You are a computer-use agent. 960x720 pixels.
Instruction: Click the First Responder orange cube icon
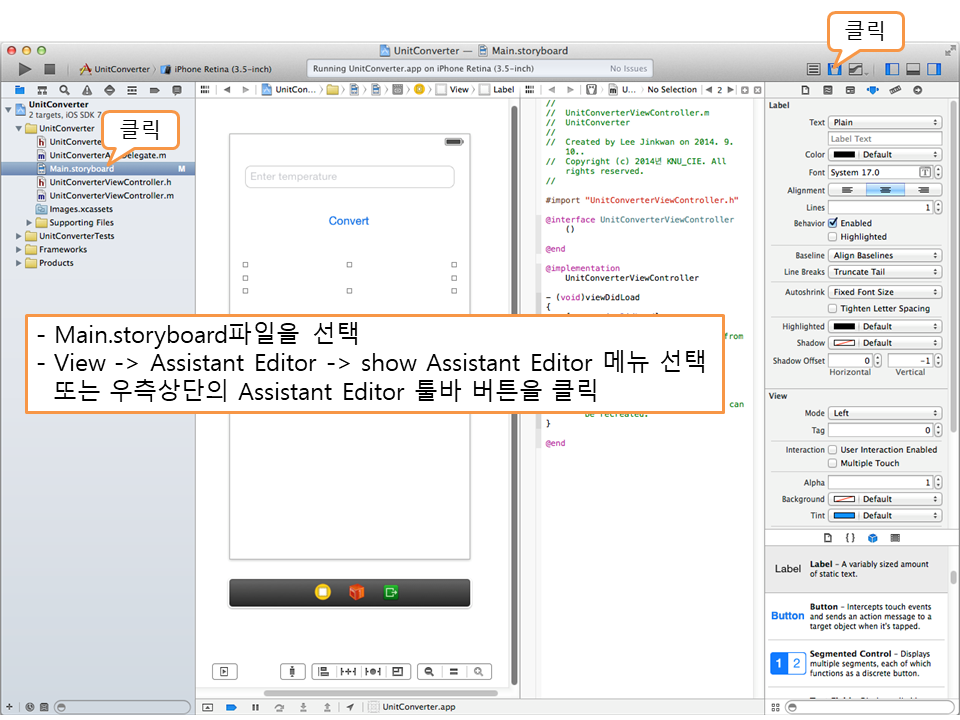(356, 592)
